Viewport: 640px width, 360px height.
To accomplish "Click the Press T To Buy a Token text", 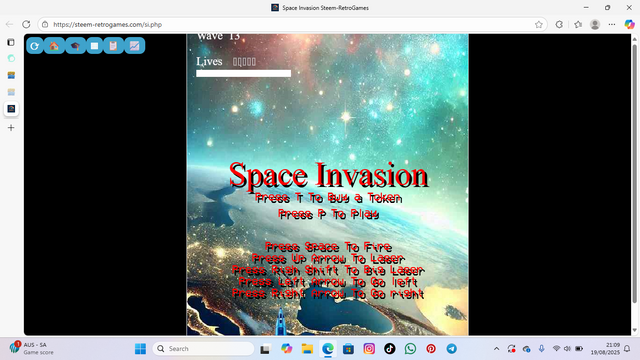I will point(329,198).
